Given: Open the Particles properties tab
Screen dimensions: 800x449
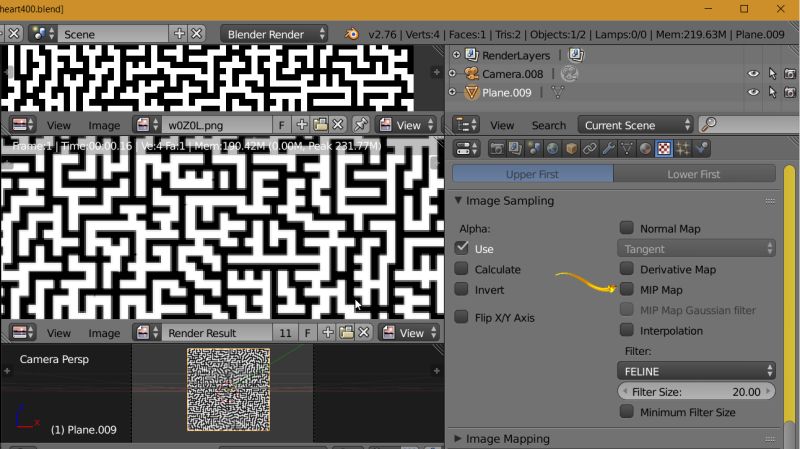Looking at the screenshot, I should coord(683,149).
